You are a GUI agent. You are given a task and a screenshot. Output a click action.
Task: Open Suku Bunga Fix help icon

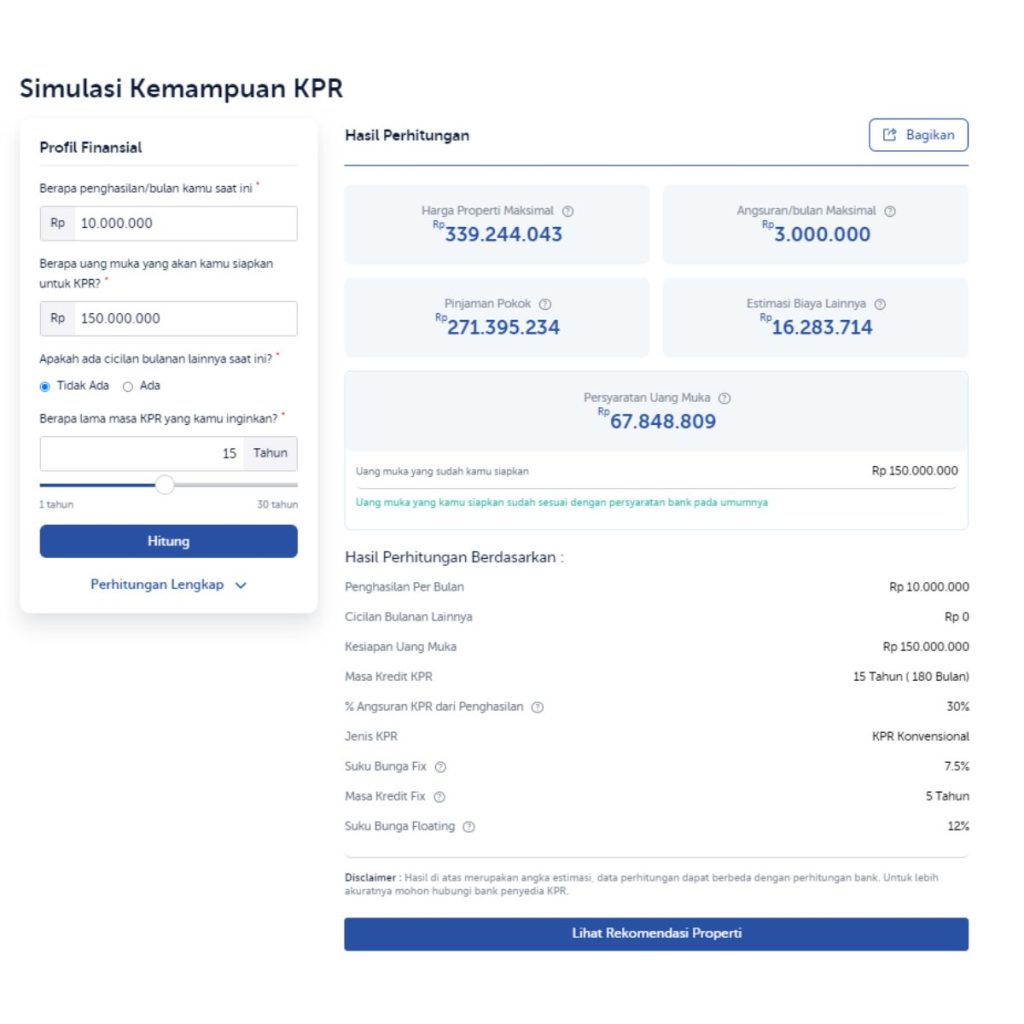[440, 767]
